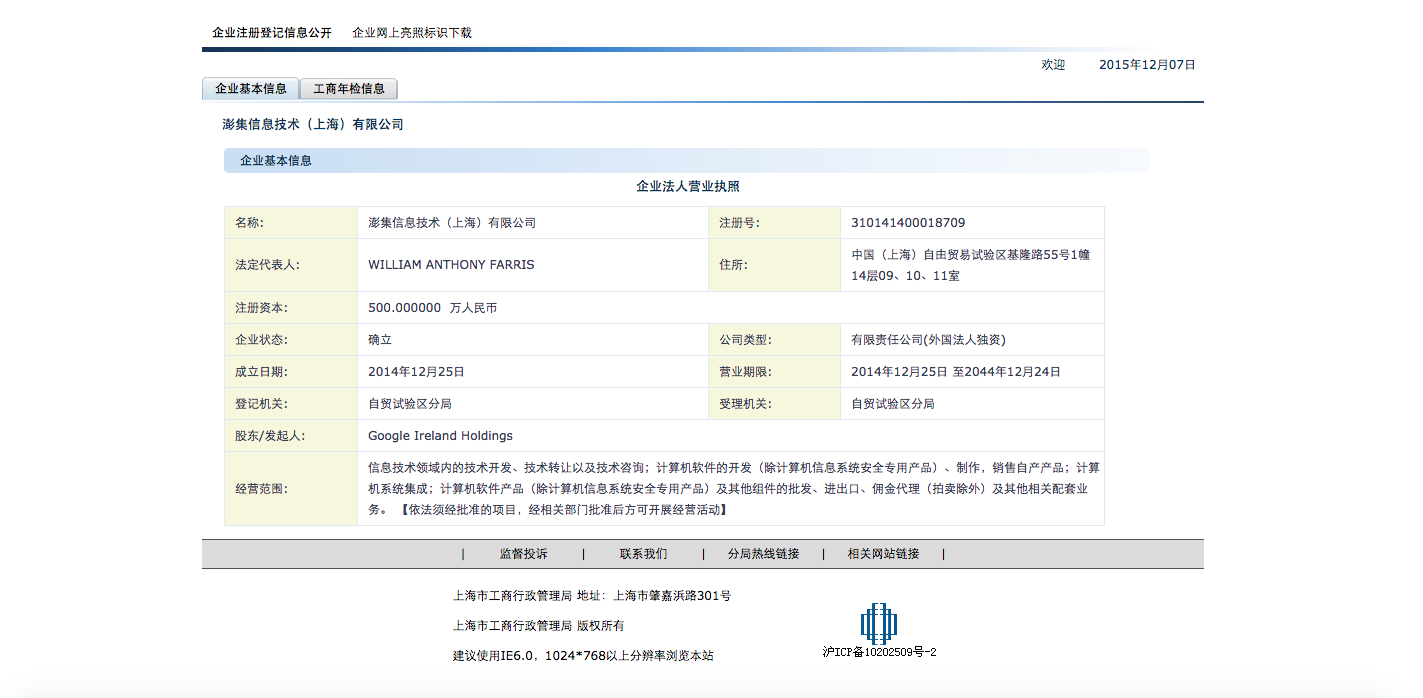This screenshot has height=698, width=1423.
Task: Switch to the 企业基本信息 tab
Action: (x=250, y=89)
